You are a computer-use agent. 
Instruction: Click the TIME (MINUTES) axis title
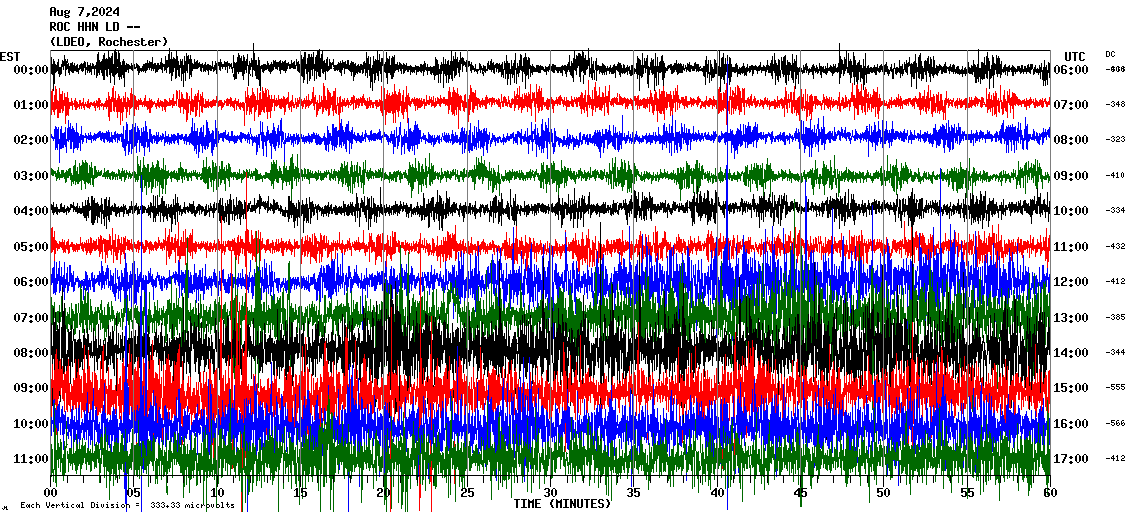562,504
